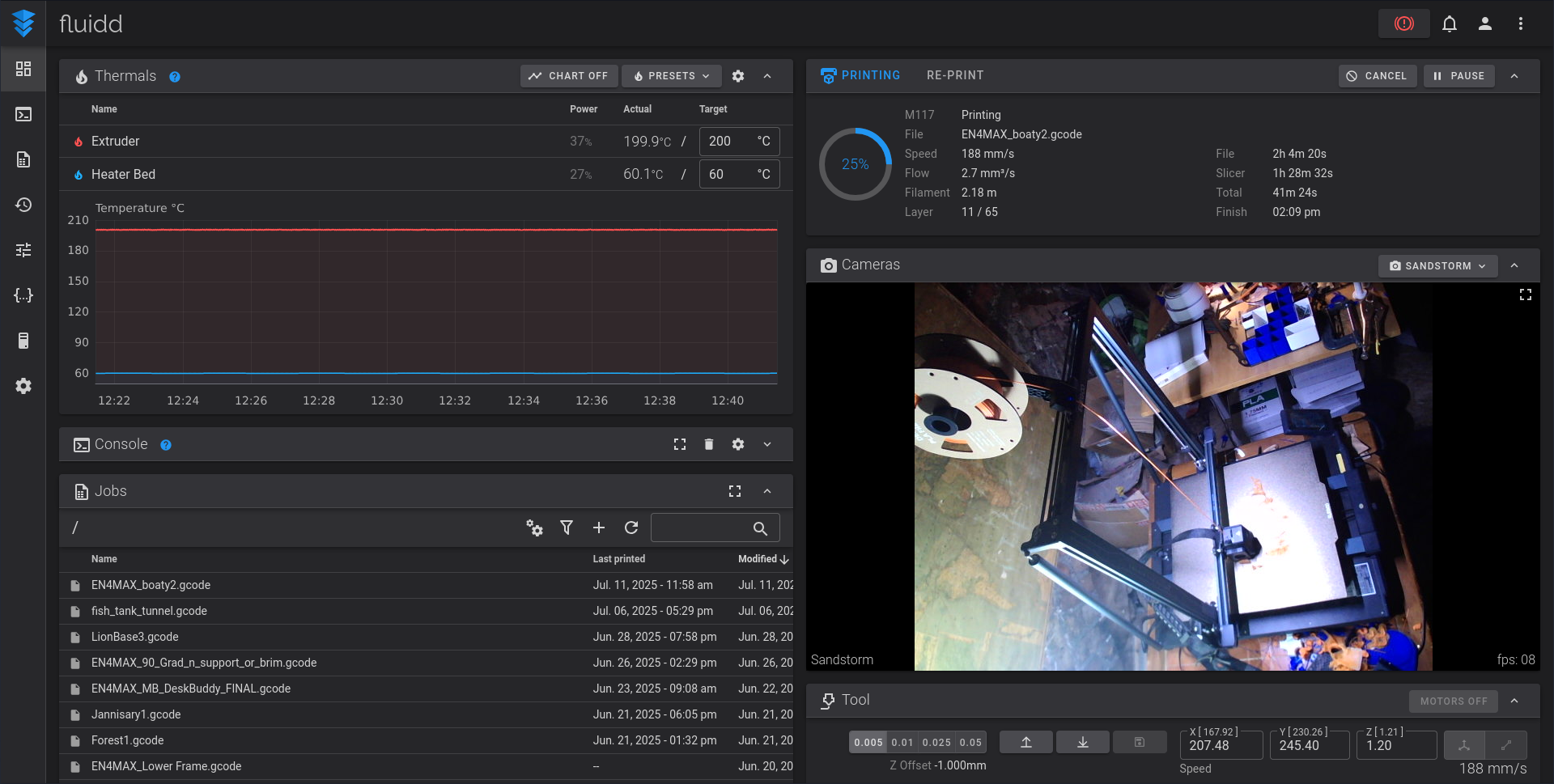Open the System sidebar icon

tap(23, 341)
